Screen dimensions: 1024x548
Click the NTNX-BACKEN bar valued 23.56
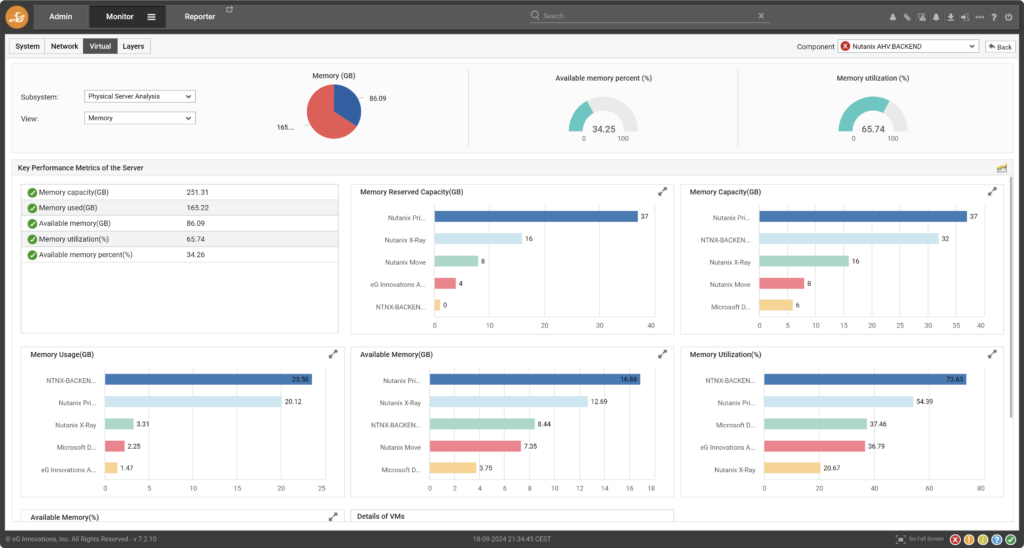click(x=208, y=379)
